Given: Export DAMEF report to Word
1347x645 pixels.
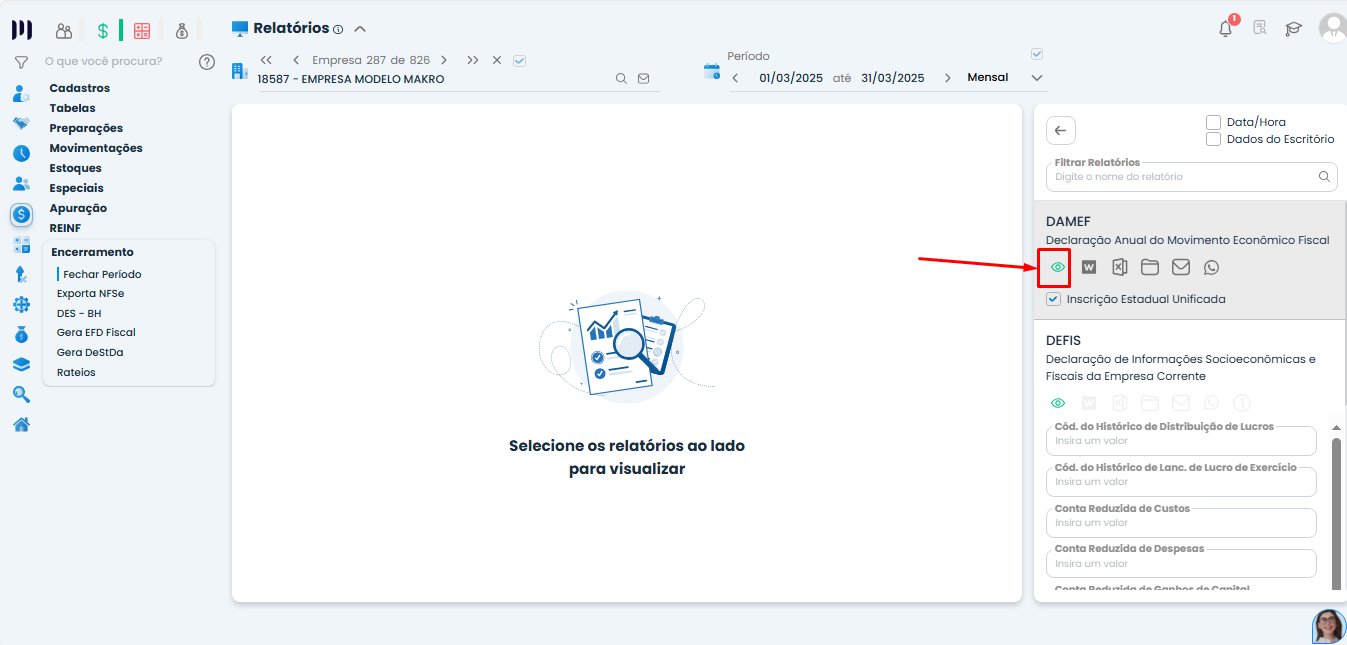Looking at the screenshot, I should 1089,267.
